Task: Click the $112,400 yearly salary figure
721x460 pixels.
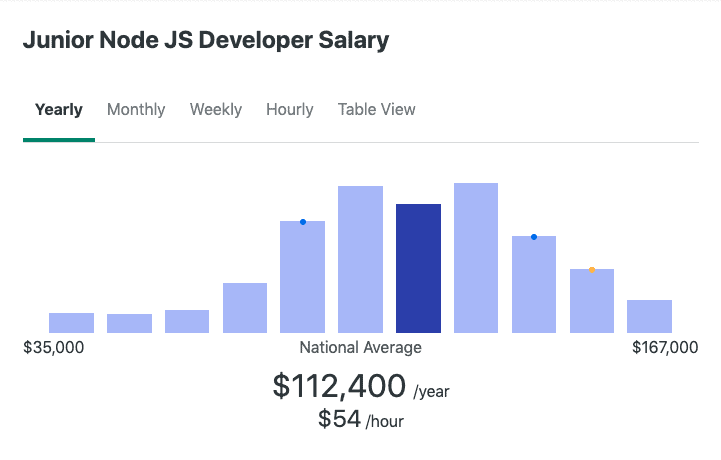Action: pos(340,385)
